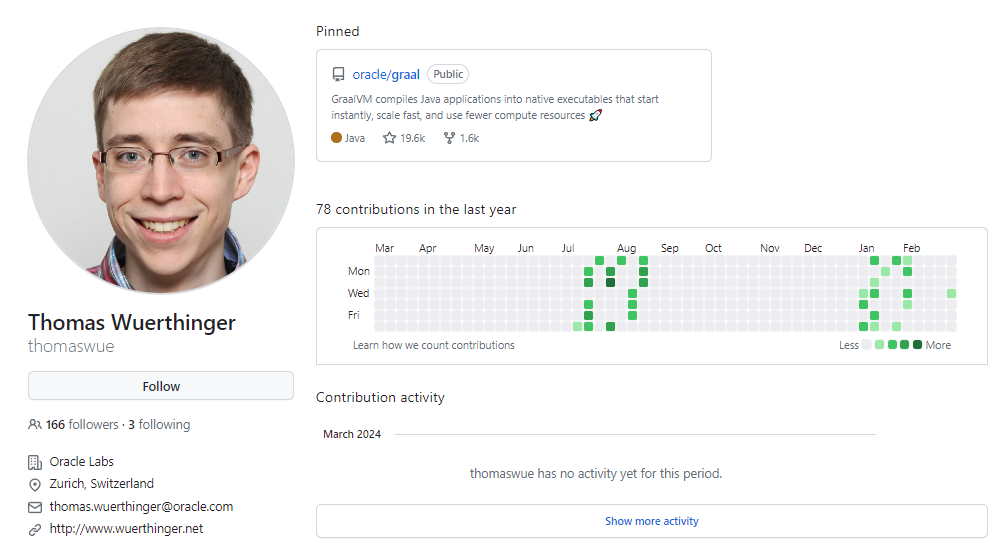The width and height of the screenshot is (999, 548).
Task: Visit http://www.wuerthinger.net website link
Action: pos(126,529)
